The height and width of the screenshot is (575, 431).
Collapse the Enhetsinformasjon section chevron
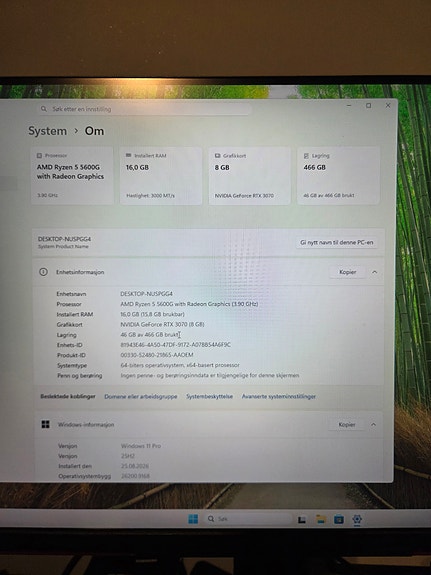375,272
